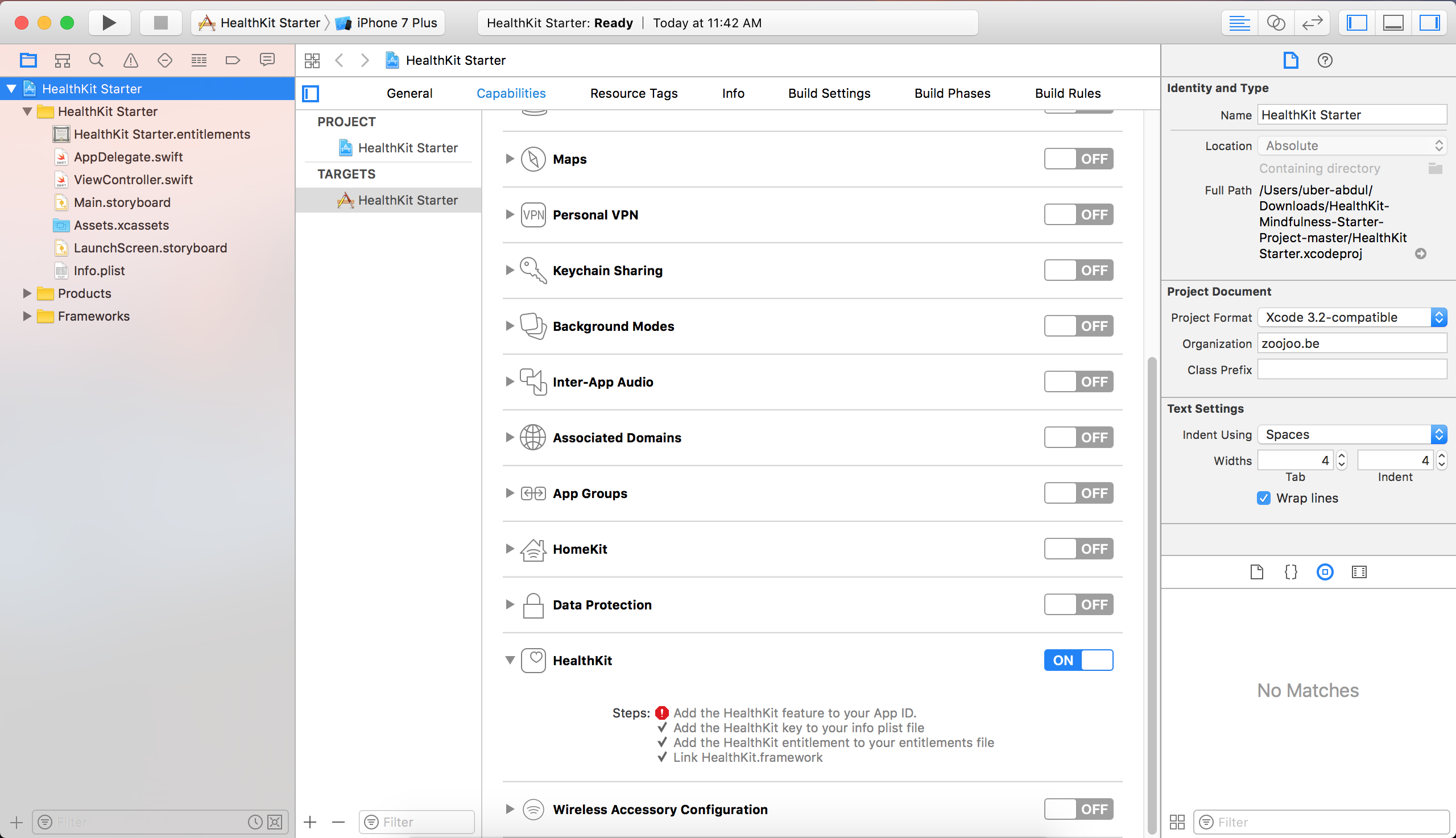The image size is (1456, 838).
Task: Select ViewController.swift in navigator
Action: tap(133, 180)
